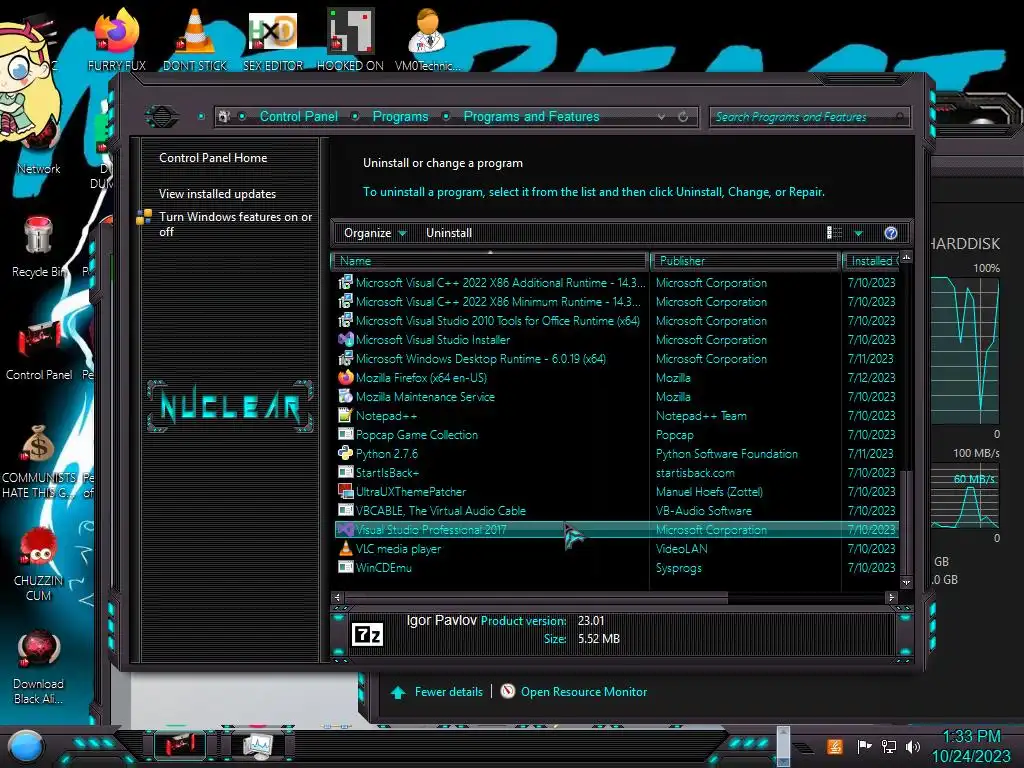Open the DONT STICK VLC desktop icon
Image resolution: width=1024 pixels, height=768 pixels.
tap(195, 39)
